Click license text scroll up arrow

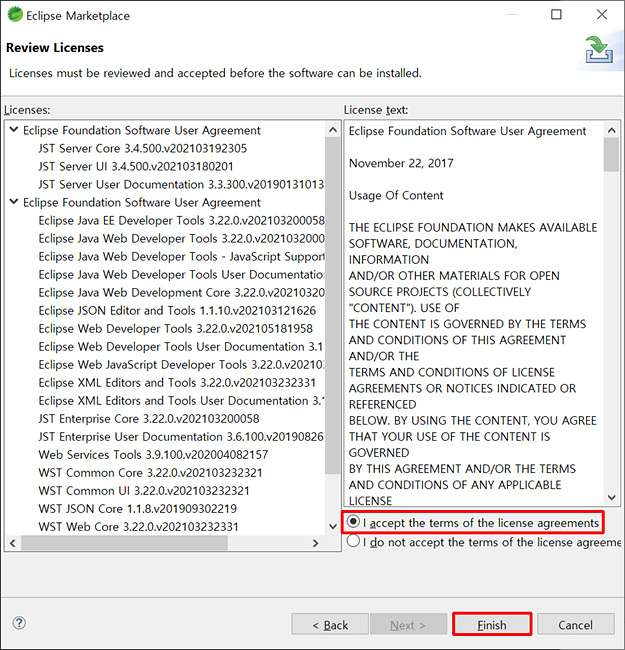(611, 131)
